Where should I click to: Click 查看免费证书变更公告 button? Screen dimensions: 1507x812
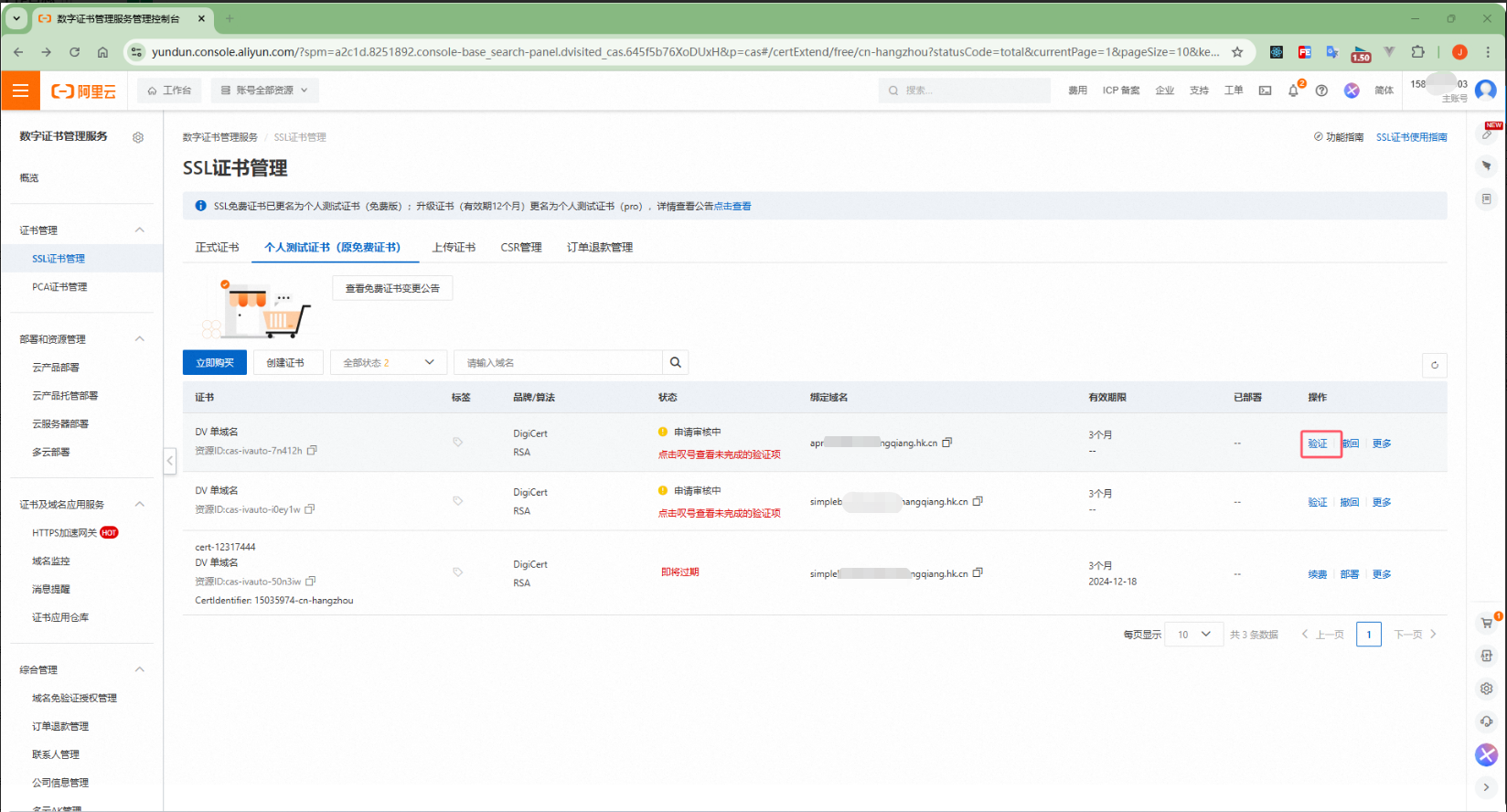[392, 288]
